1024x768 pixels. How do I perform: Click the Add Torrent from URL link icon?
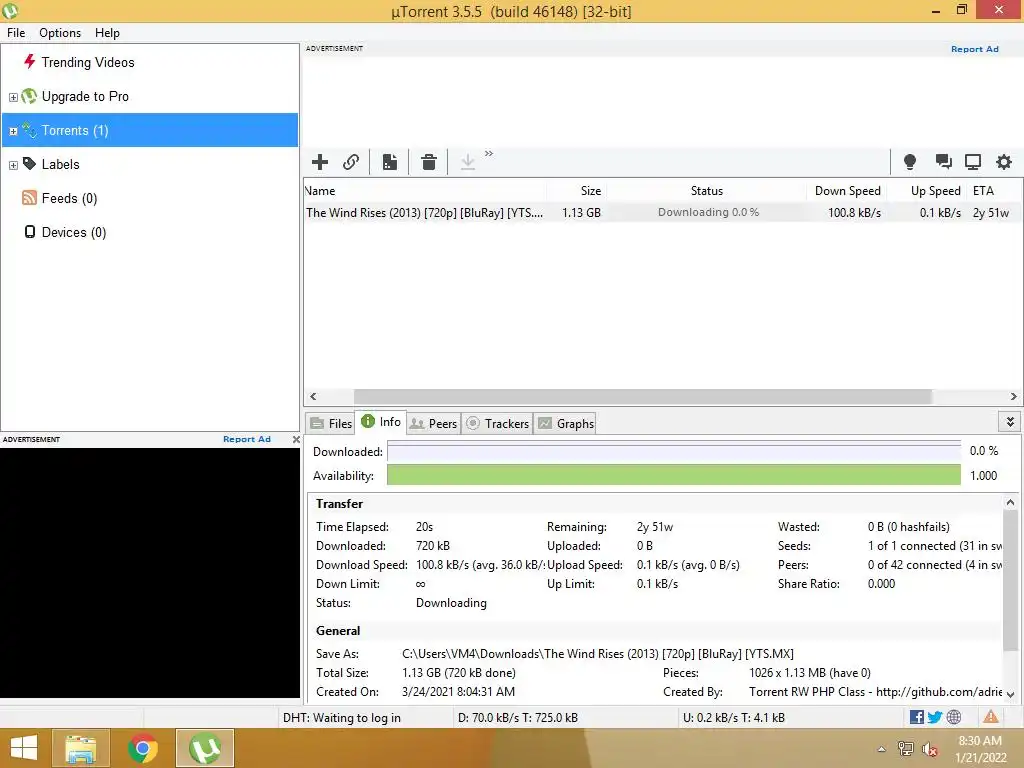pos(351,162)
